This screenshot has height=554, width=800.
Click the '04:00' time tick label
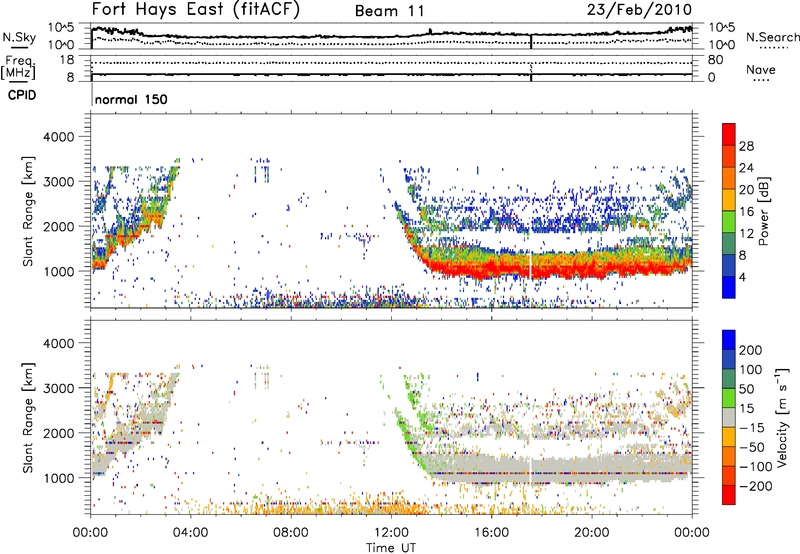[191, 533]
